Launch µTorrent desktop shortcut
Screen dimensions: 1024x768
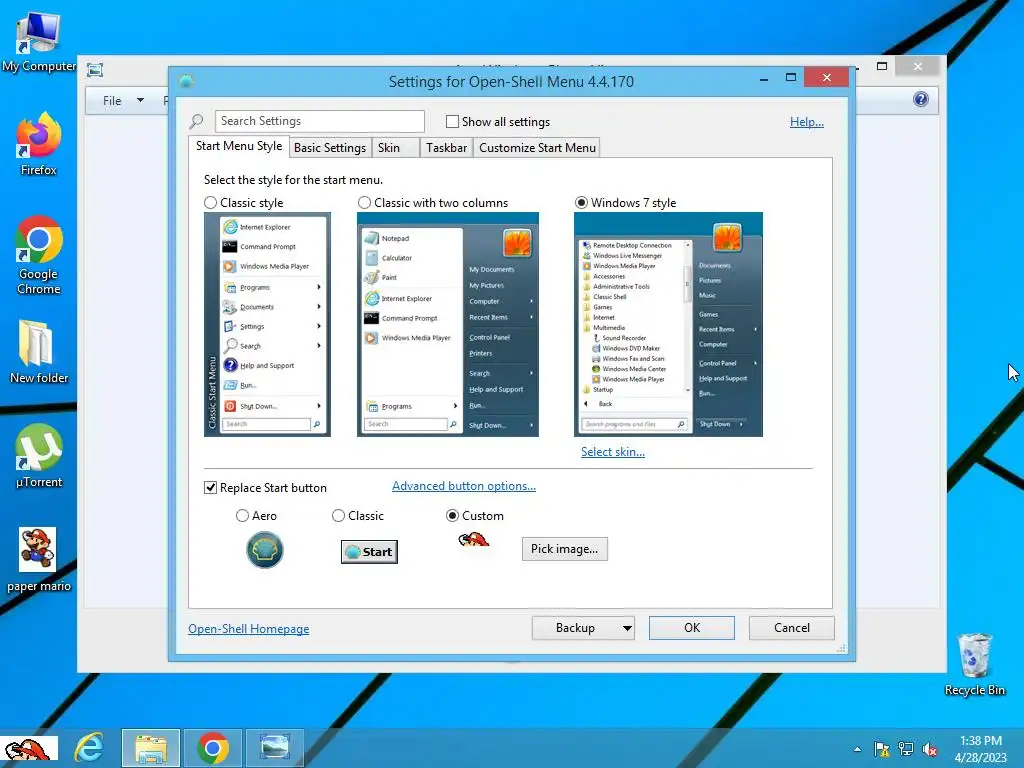39,456
